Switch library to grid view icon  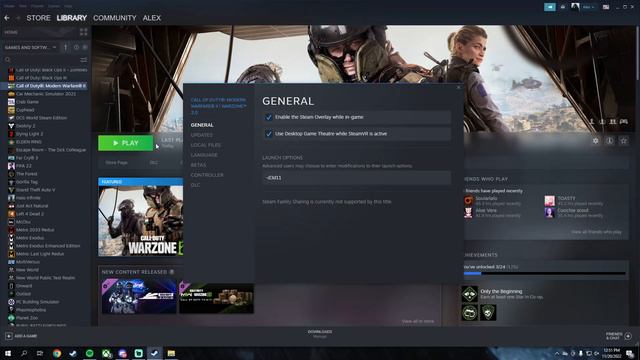point(84,32)
